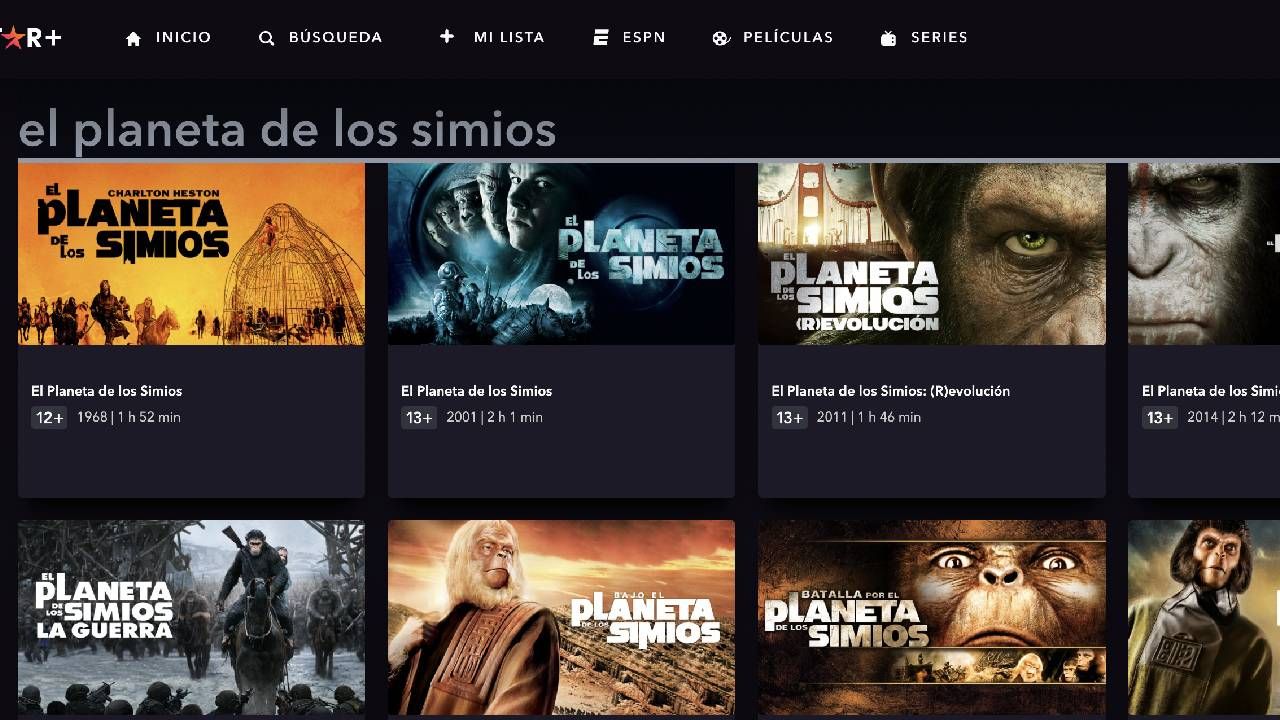This screenshot has height=720, width=1280.
Task: Click the film reel icon beside Películas
Action: point(721,38)
